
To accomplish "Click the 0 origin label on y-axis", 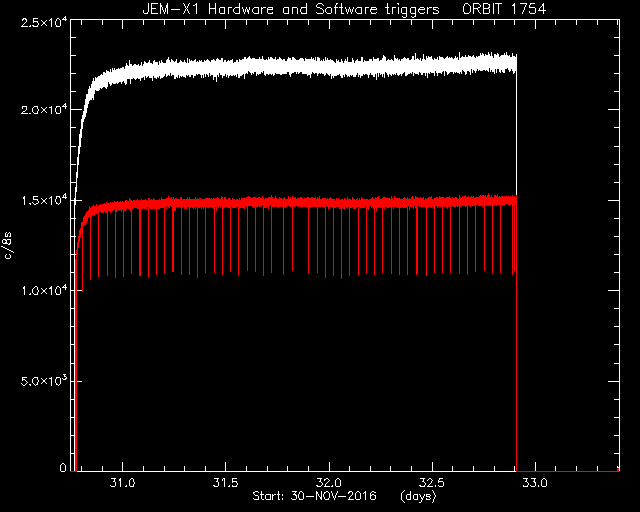I will pyautogui.click(x=63, y=468).
